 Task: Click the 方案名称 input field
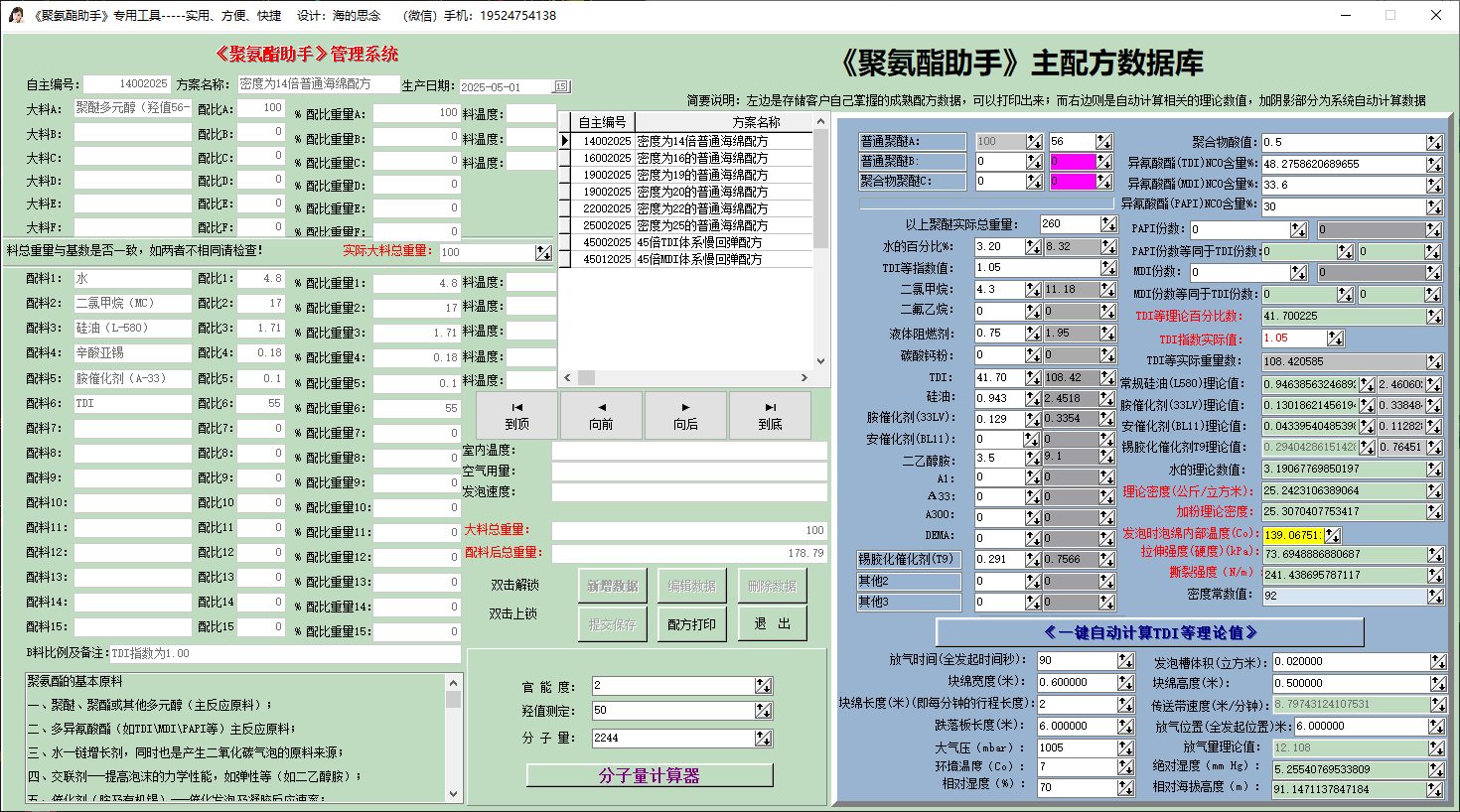tap(318, 84)
